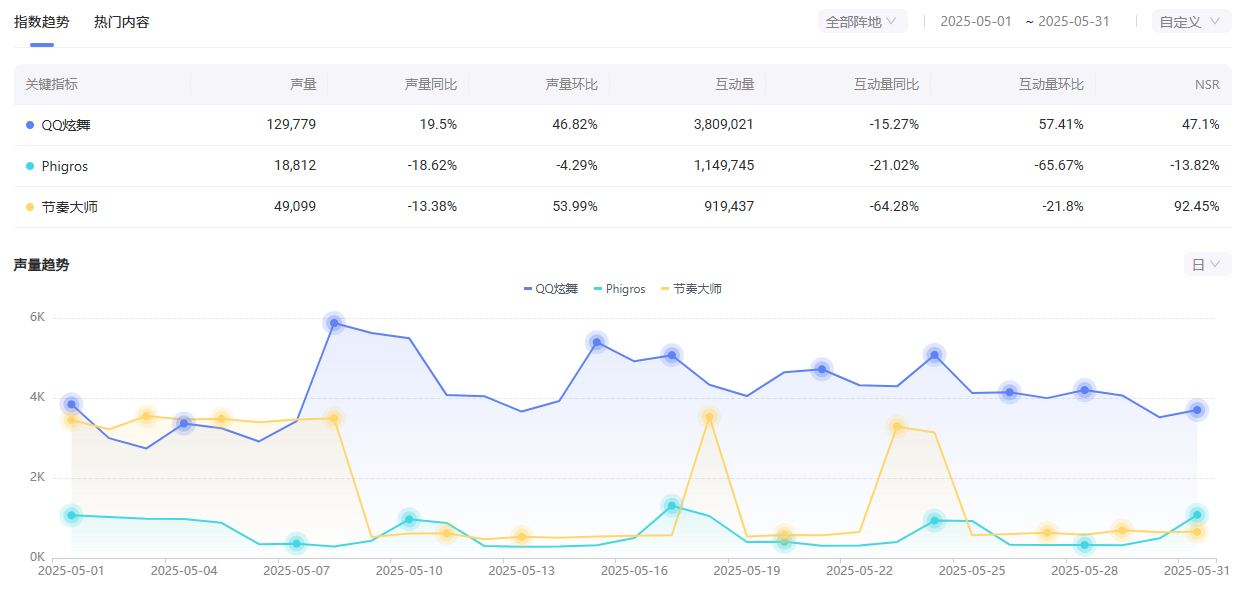Select the QQ炫舞 table row name
1251x597 pixels.
pyautogui.click(x=66, y=125)
